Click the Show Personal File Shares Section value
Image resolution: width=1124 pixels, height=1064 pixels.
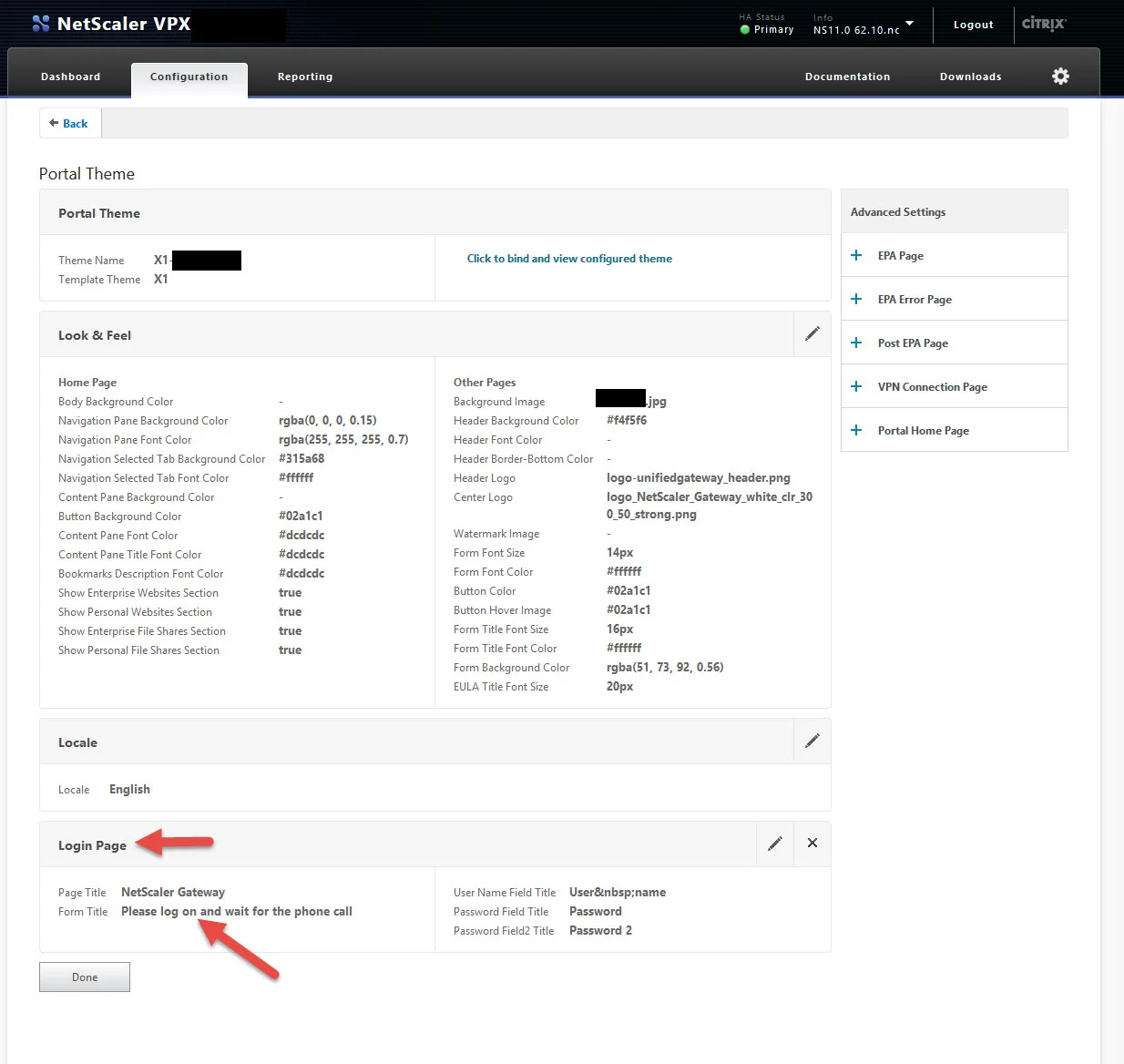tap(290, 650)
